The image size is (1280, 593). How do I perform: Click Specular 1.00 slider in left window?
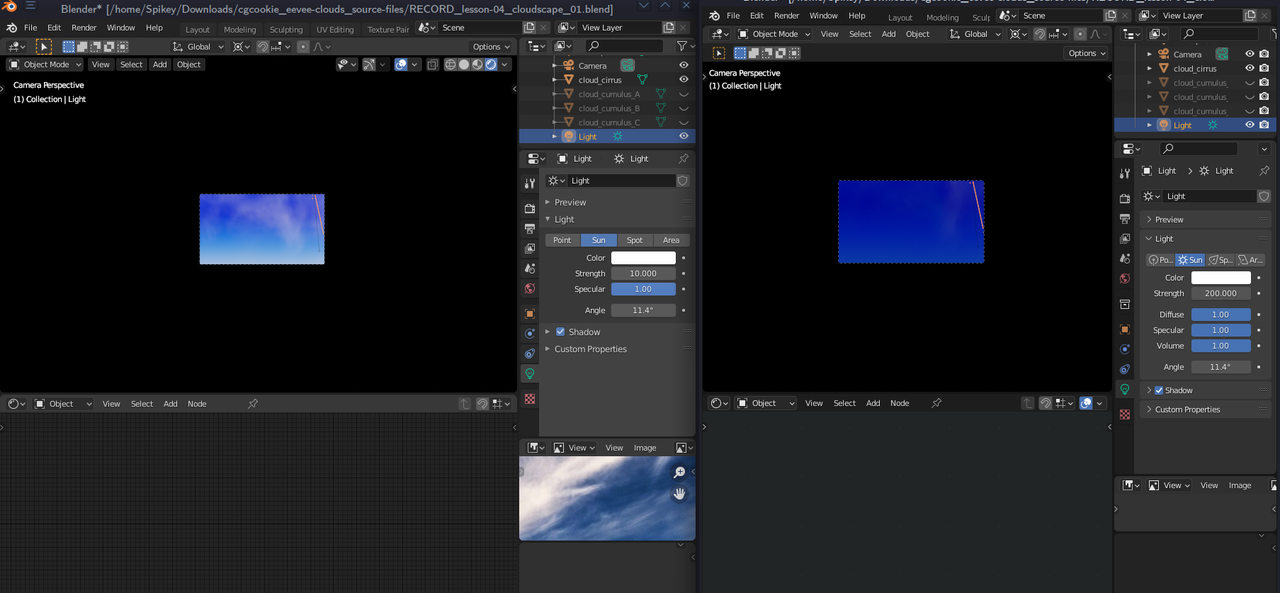(x=643, y=289)
